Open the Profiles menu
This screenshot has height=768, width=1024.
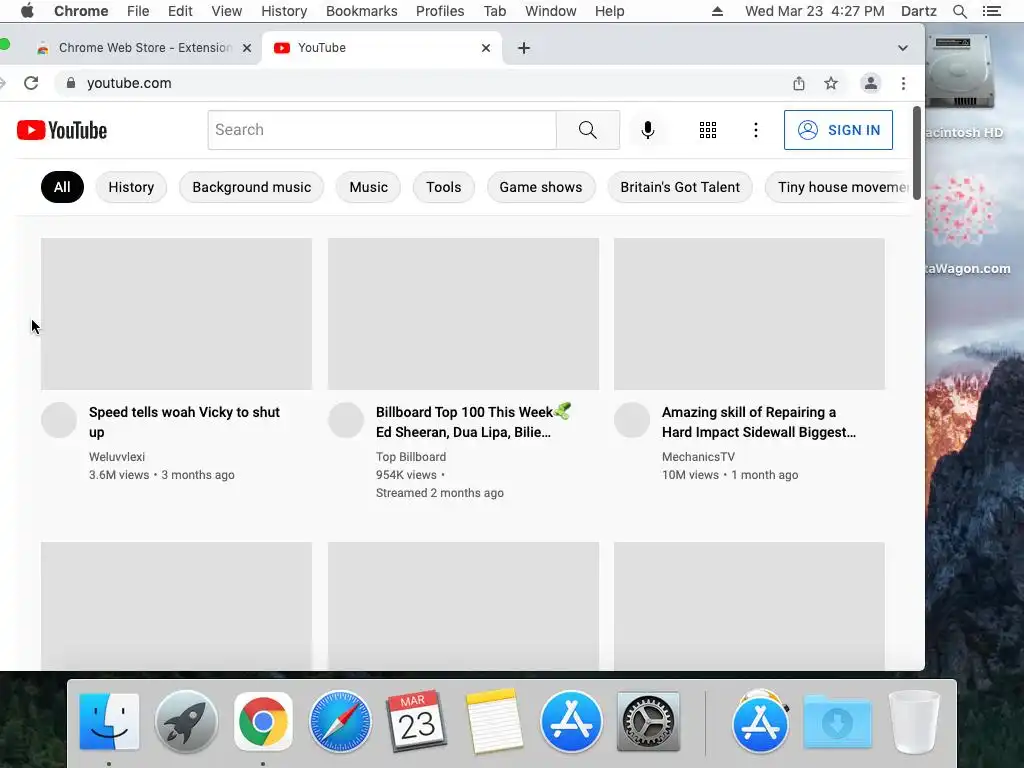[440, 11]
